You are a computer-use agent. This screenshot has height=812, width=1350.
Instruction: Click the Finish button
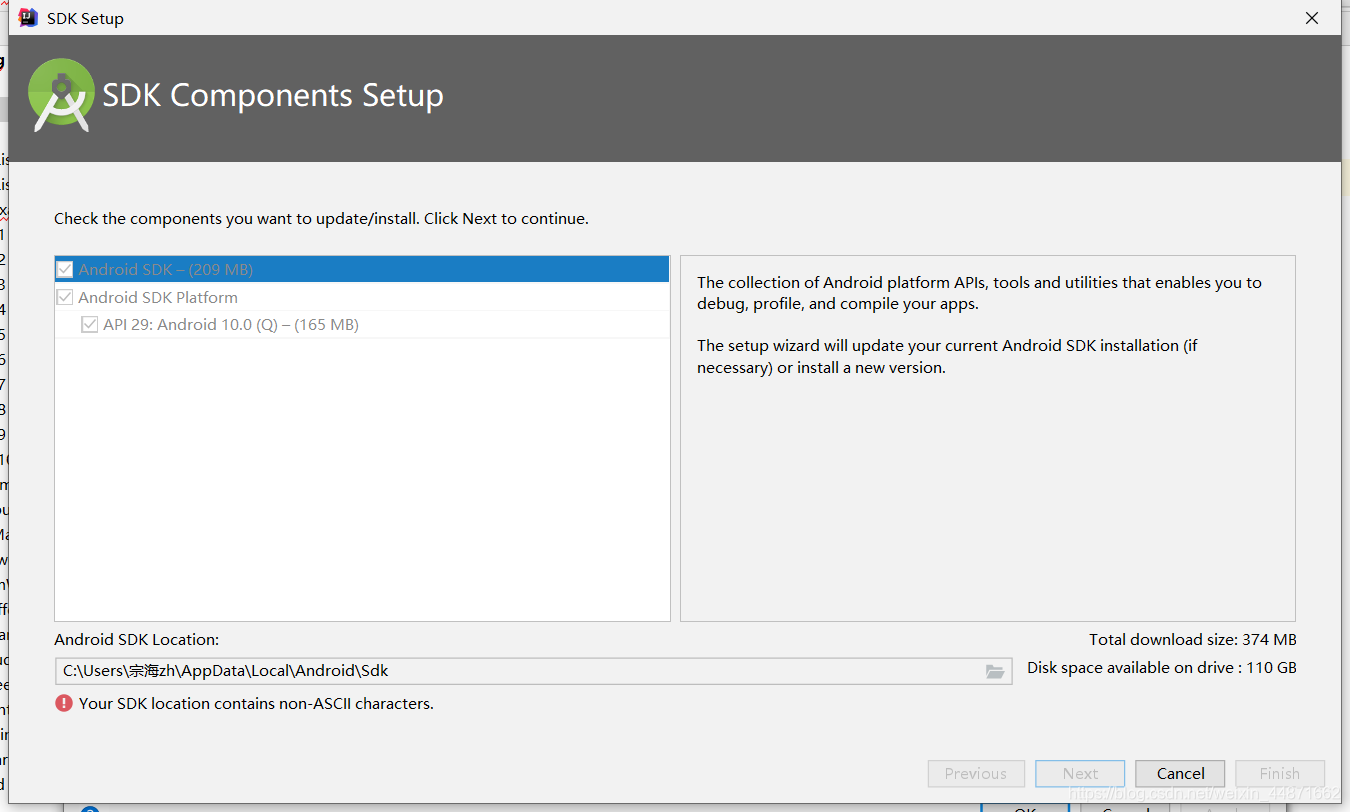[1280, 773]
